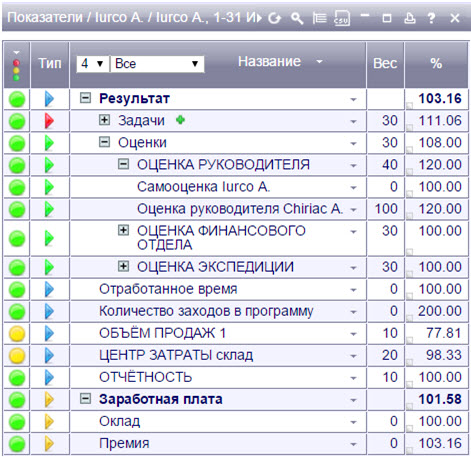
Task: Collapse the Результат tree node
Action: point(85,98)
